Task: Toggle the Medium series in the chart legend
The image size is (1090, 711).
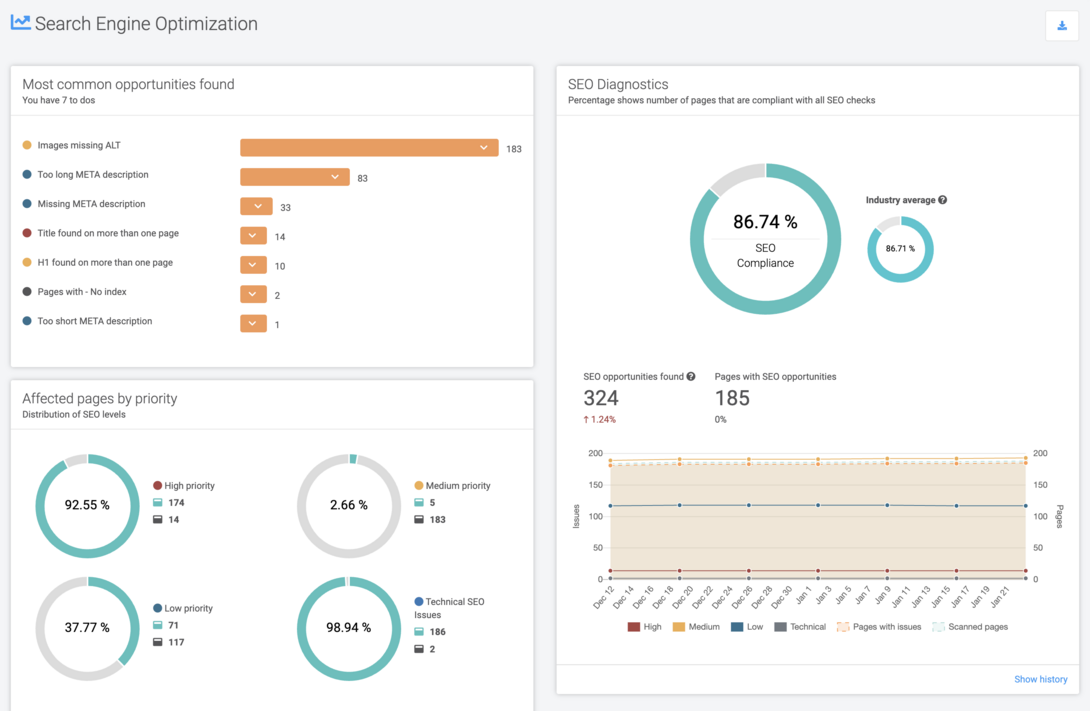Action: pos(697,626)
